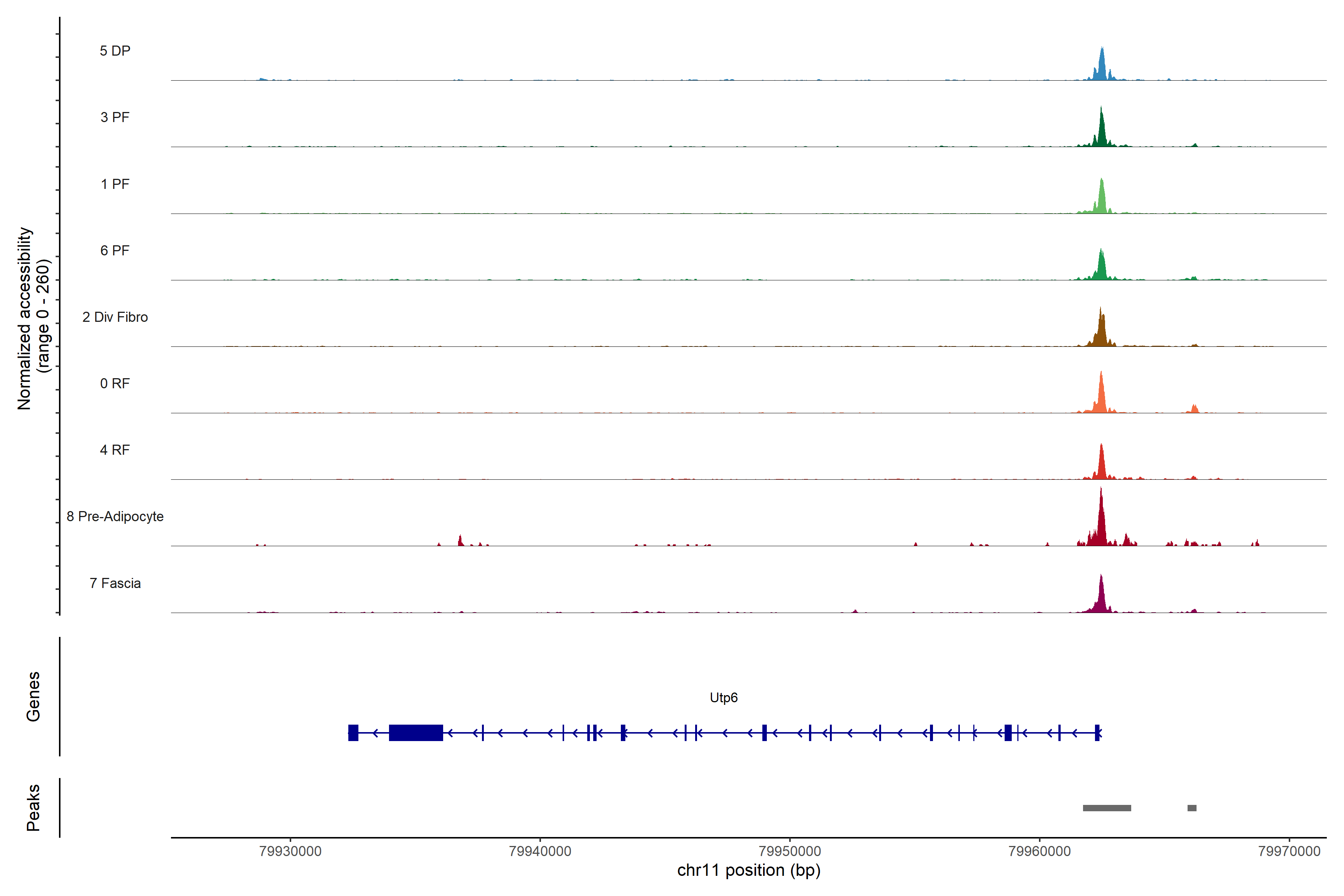The width and height of the screenshot is (1344, 896).
Task: Click the 6 PF track label
Action: tap(115, 250)
